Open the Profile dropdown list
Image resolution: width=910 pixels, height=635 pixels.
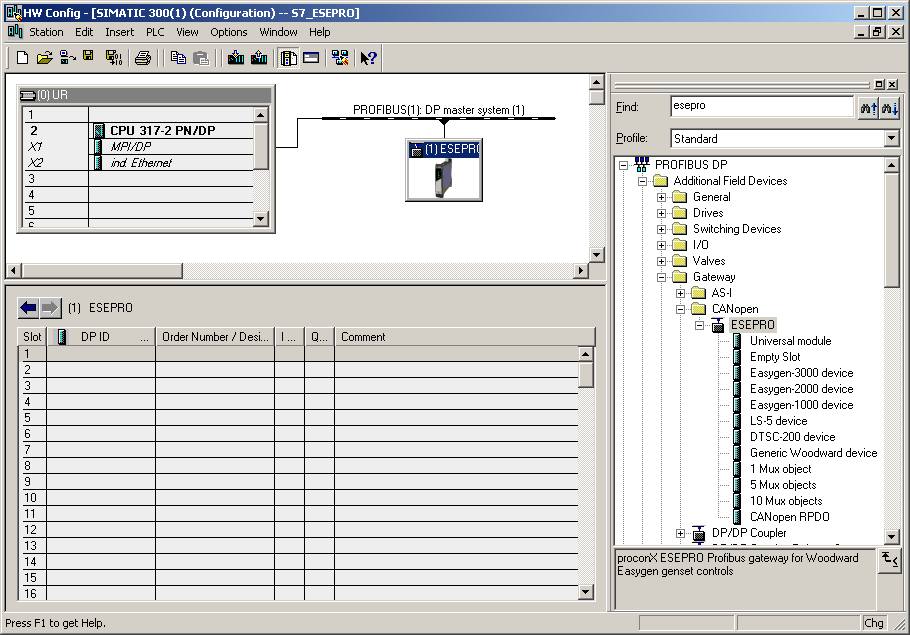[891, 138]
